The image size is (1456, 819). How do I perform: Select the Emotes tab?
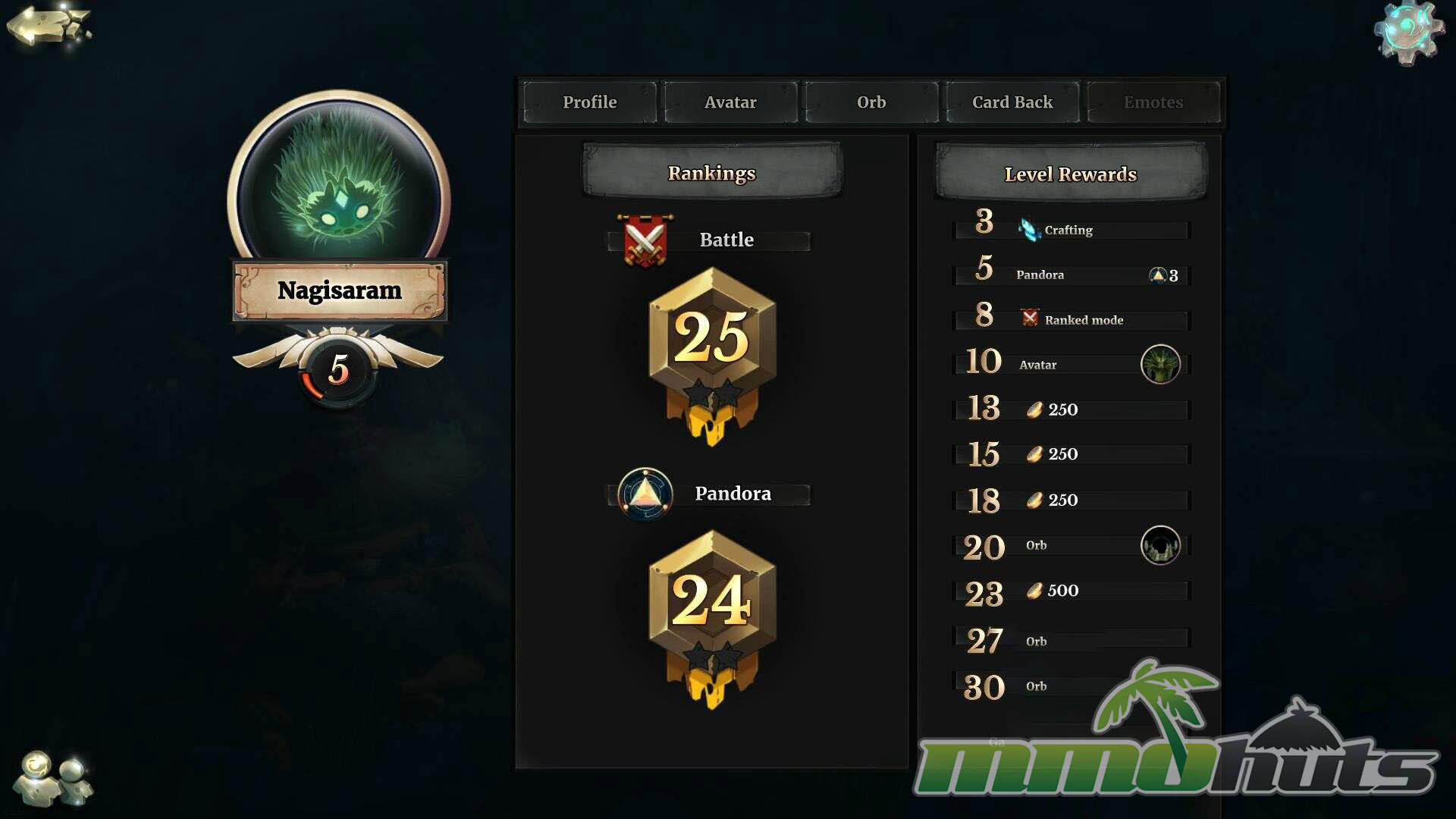point(1153,102)
